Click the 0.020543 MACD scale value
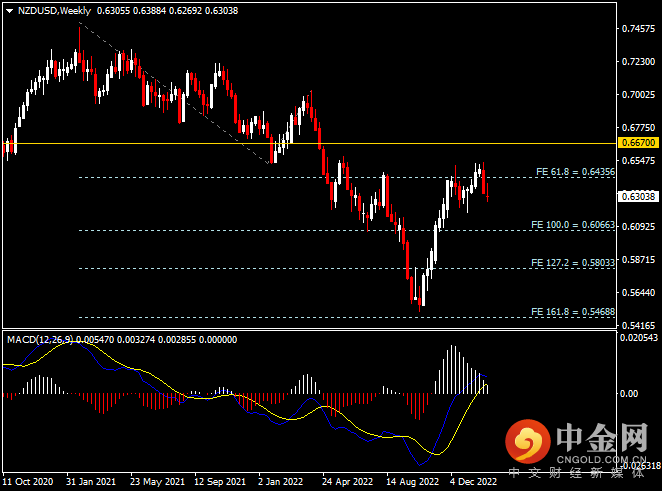 pyautogui.click(x=639, y=338)
